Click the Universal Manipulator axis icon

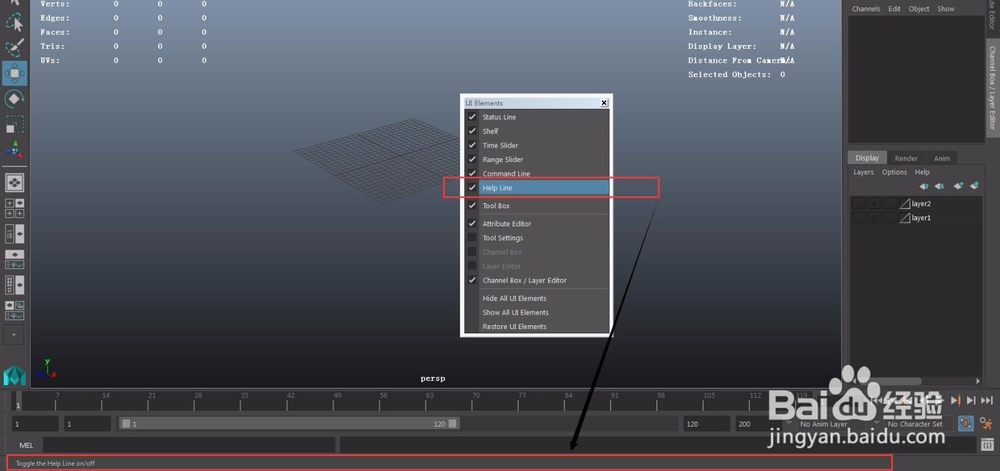[15, 150]
